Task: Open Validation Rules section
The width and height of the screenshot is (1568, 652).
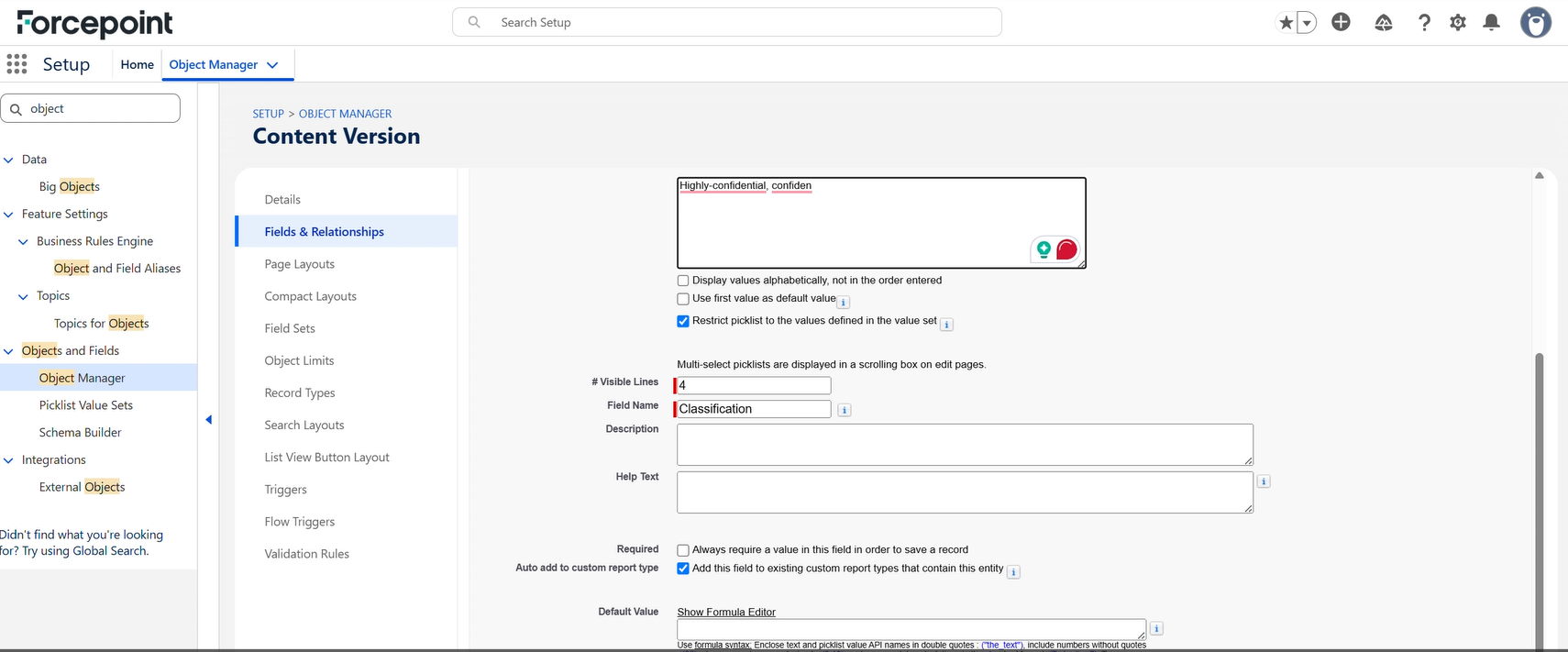Action: point(307,553)
